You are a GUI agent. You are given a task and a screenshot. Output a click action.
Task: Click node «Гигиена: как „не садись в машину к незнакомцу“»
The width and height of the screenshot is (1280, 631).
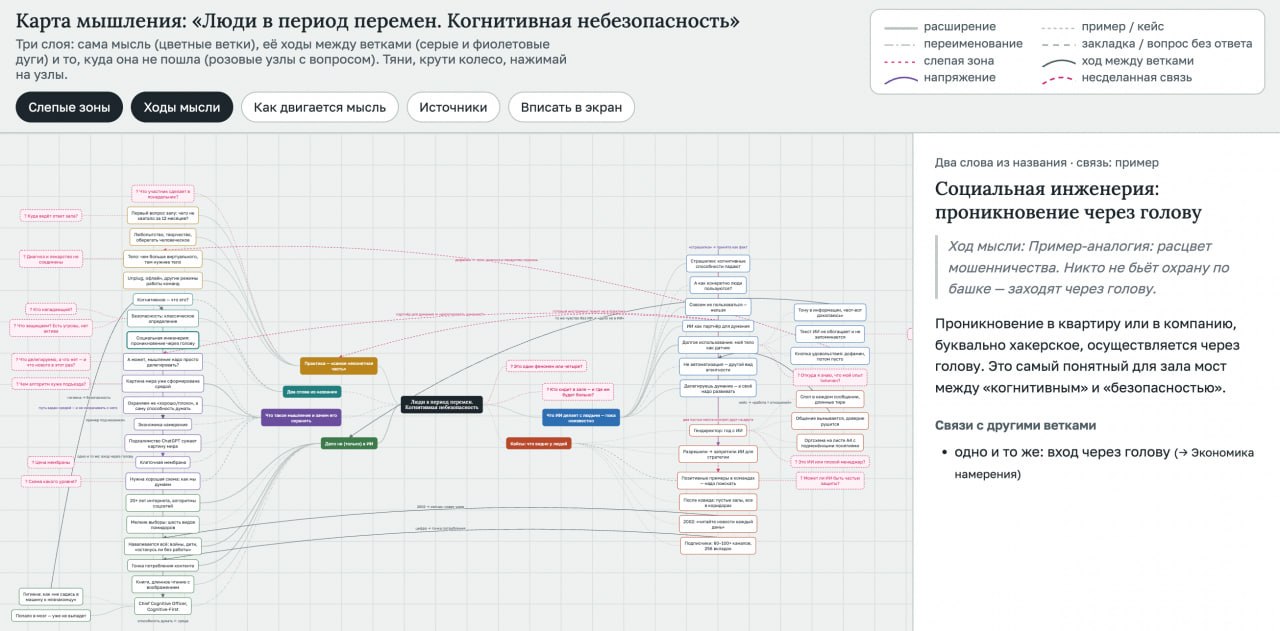tap(51, 596)
